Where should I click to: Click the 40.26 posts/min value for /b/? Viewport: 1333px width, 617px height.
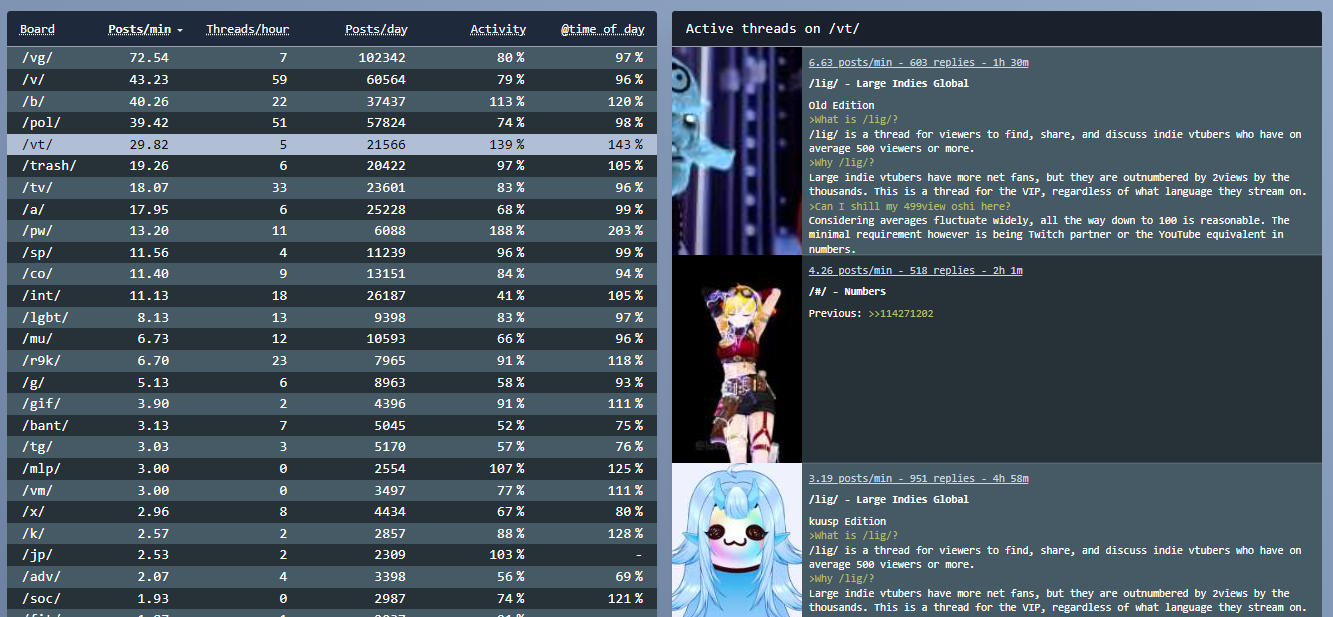click(x=150, y=101)
